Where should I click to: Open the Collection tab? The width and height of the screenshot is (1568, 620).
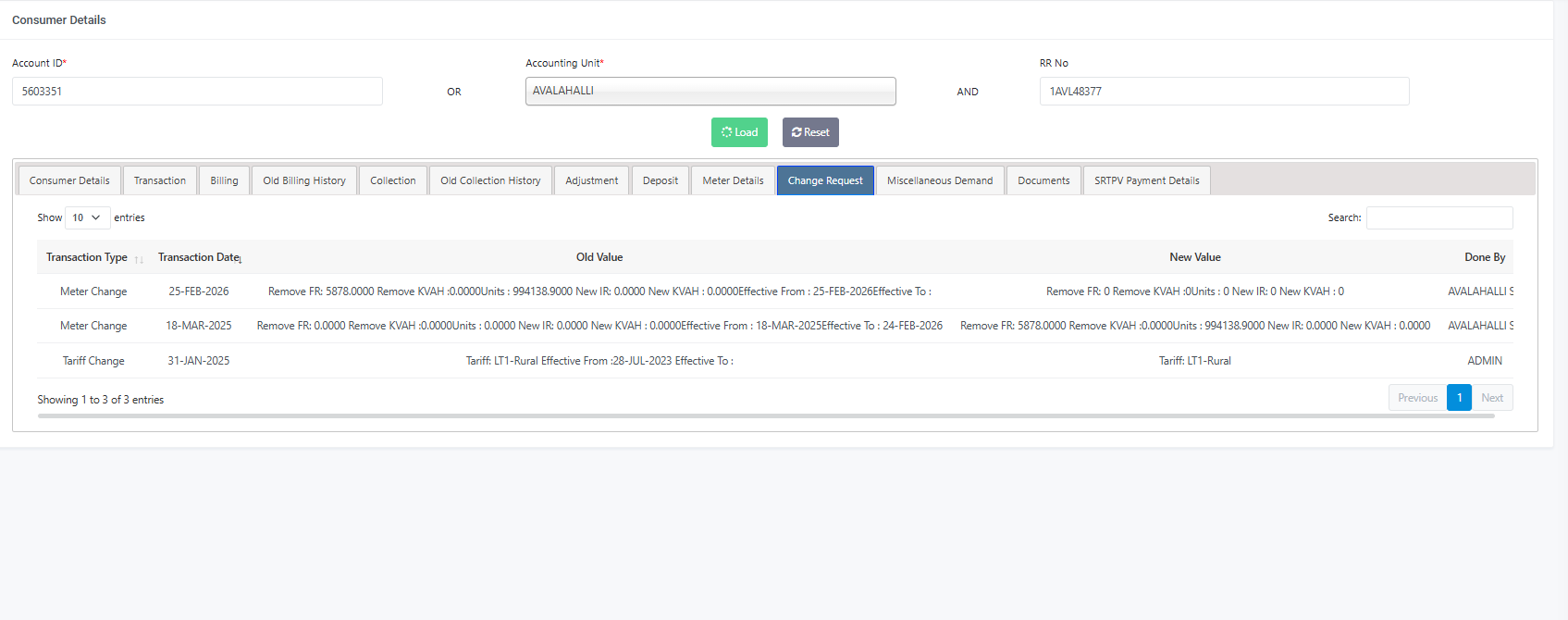pyautogui.click(x=393, y=180)
